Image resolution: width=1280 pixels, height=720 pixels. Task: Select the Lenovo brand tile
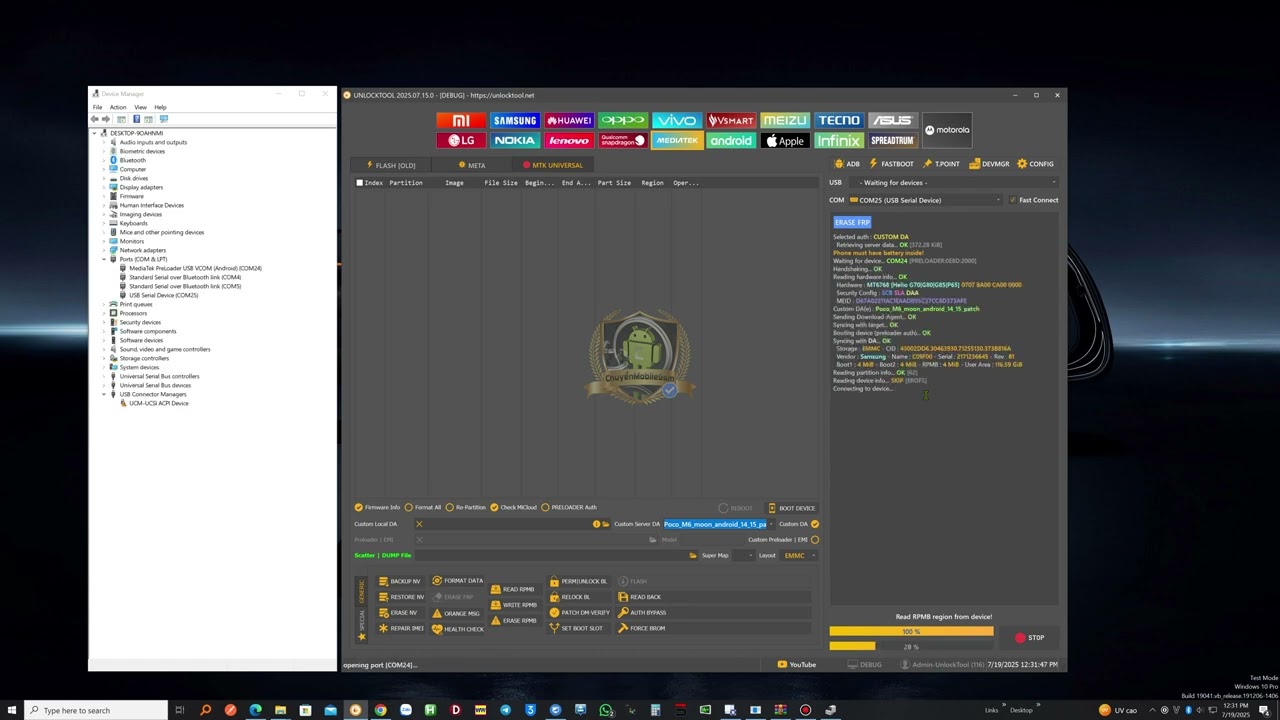(x=569, y=141)
